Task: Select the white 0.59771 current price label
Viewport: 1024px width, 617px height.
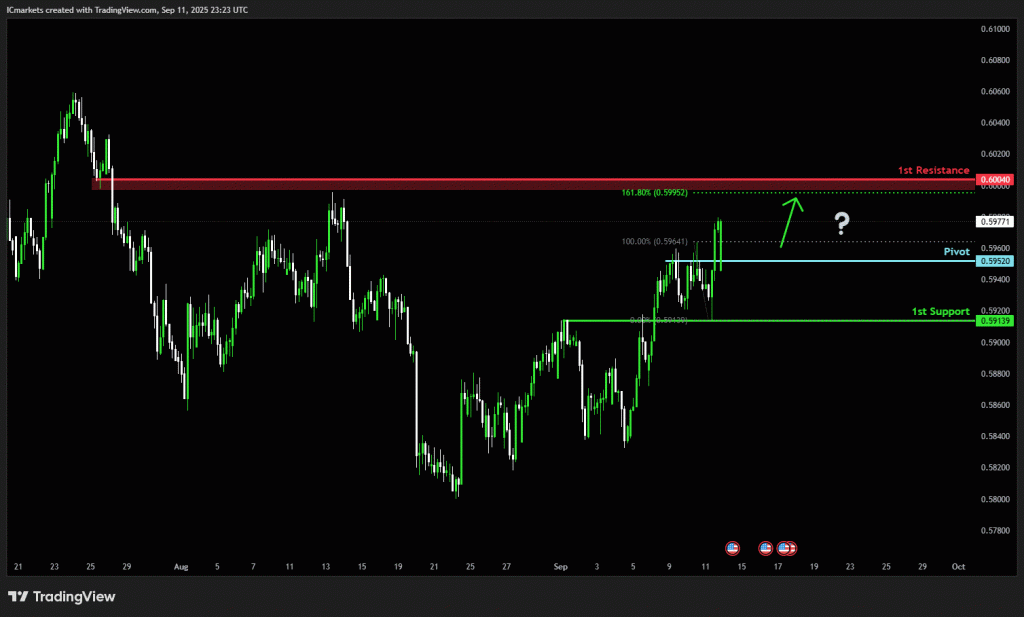Action: [995, 222]
